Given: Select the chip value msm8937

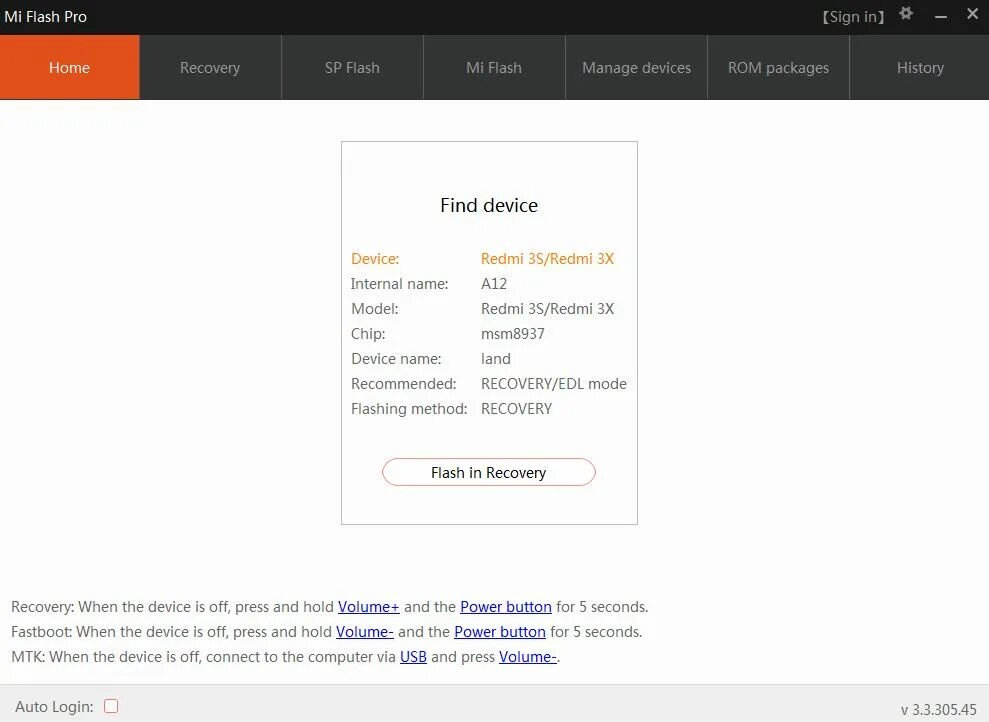Looking at the screenshot, I should pos(513,334).
